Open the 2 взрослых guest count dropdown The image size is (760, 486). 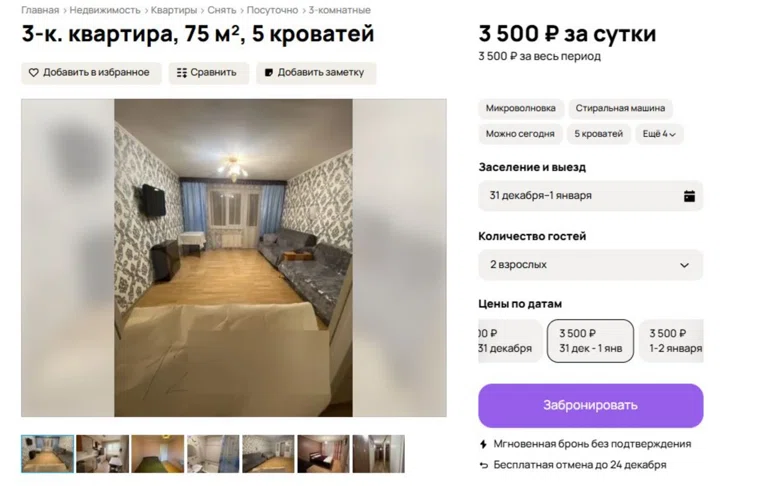click(x=590, y=265)
